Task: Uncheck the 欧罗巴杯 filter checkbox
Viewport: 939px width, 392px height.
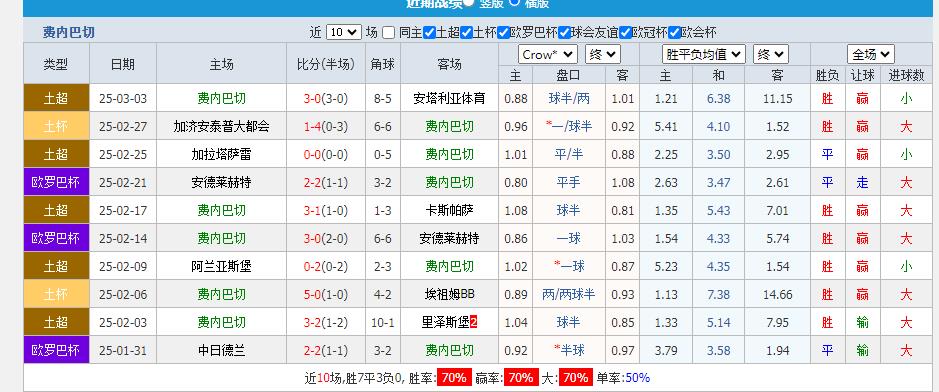Action: (x=503, y=33)
